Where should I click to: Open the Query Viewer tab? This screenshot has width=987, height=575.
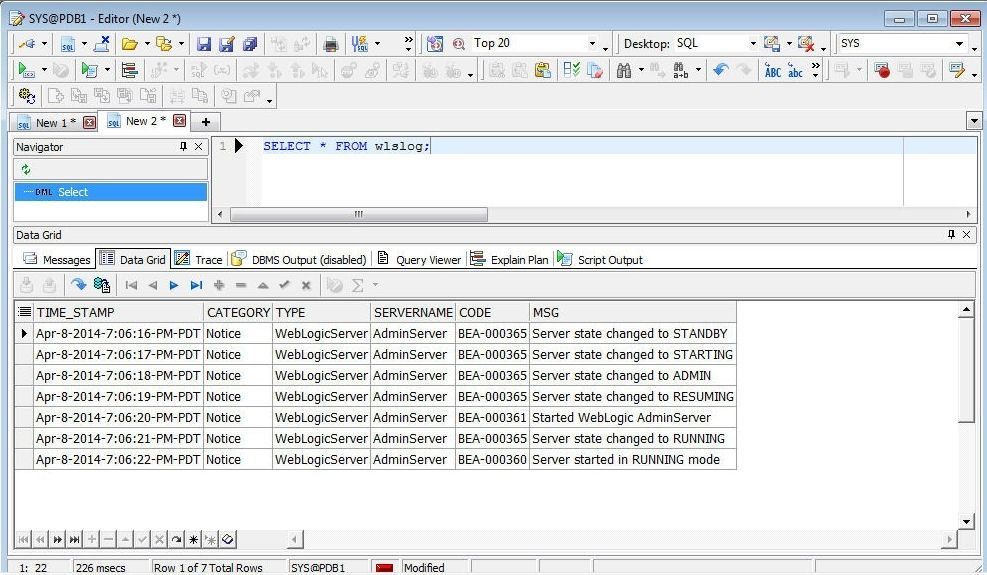pos(419,259)
